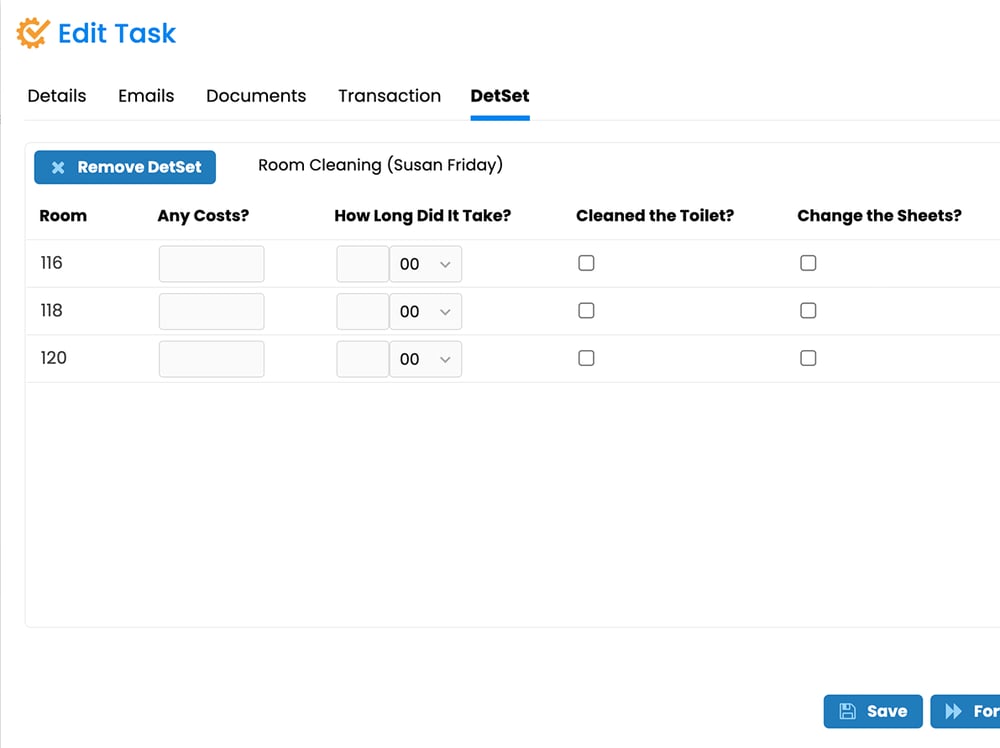Click the floppy disk icon on Save
1000x748 pixels.
pos(849,711)
